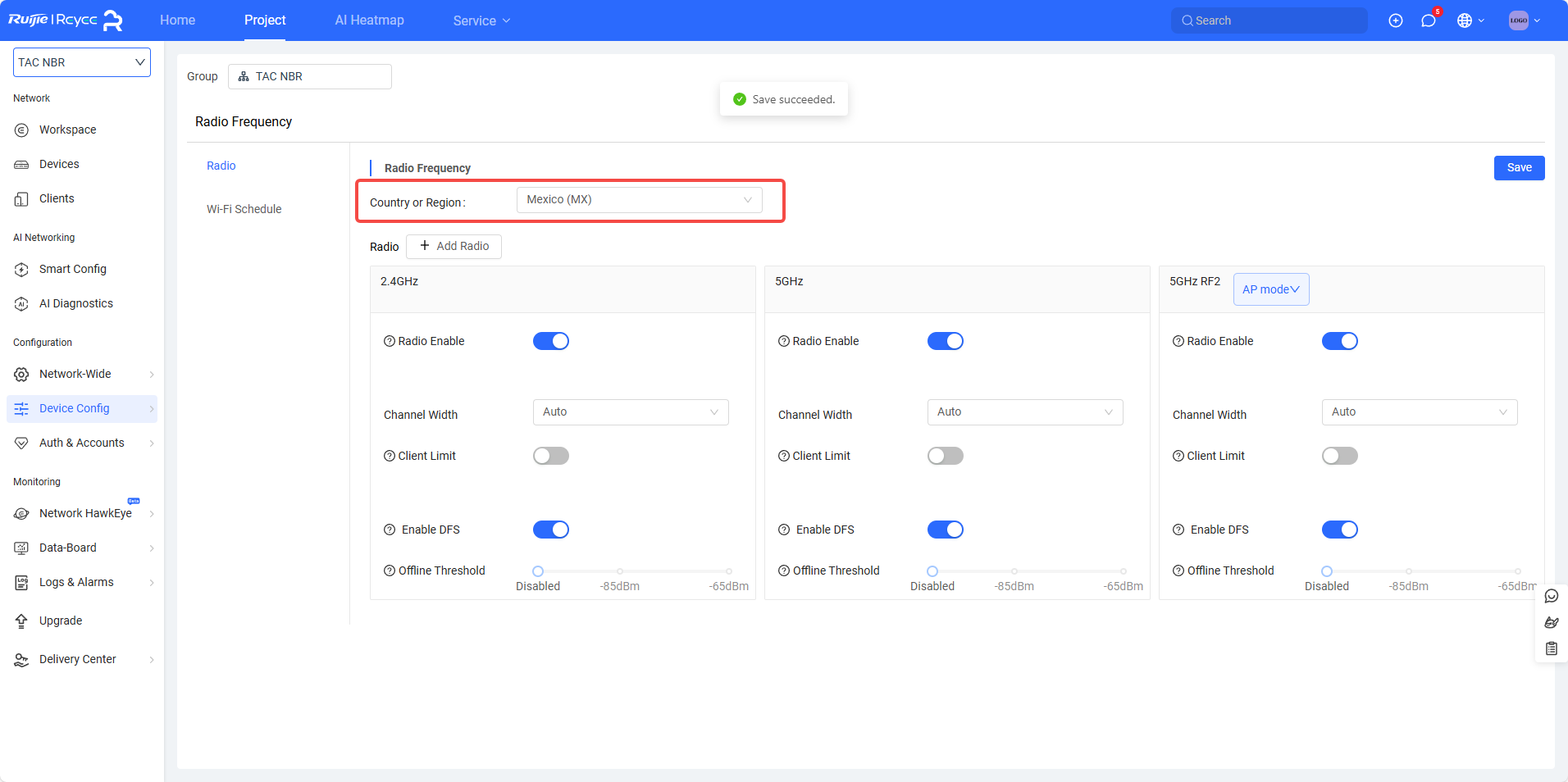Image resolution: width=1568 pixels, height=782 pixels.
Task: Open the Wi-Fi Schedule section
Action: click(x=244, y=209)
